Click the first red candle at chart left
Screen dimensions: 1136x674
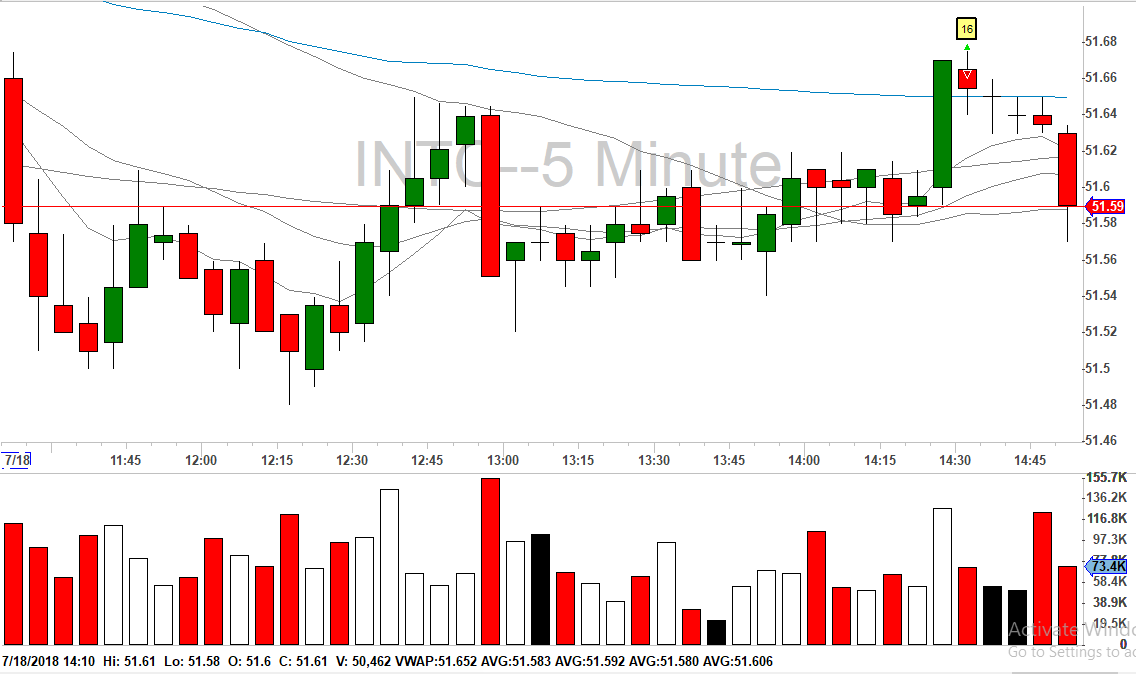[x=13, y=151]
